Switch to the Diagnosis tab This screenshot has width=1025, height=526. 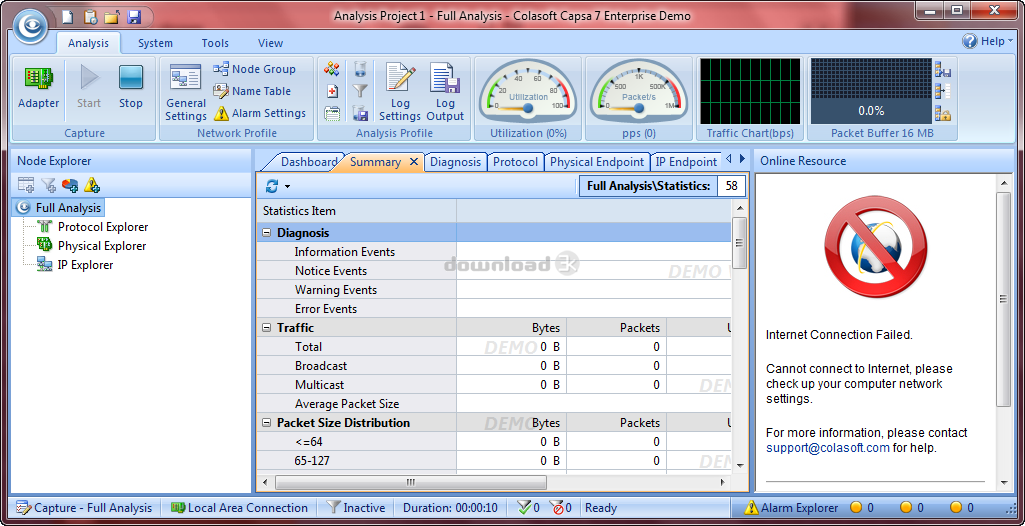click(455, 162)
